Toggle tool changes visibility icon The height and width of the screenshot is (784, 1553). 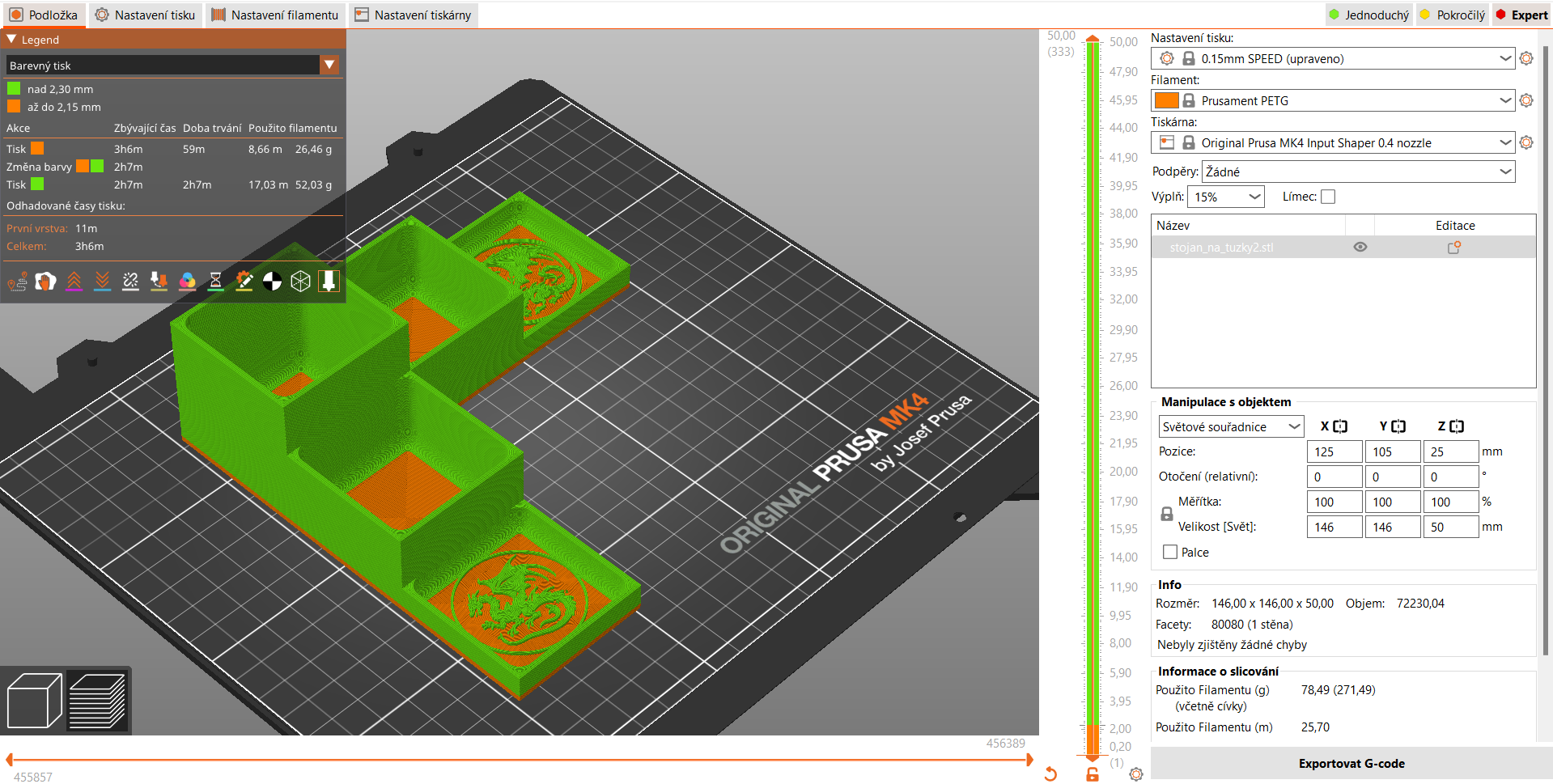[x=159, y=282]
